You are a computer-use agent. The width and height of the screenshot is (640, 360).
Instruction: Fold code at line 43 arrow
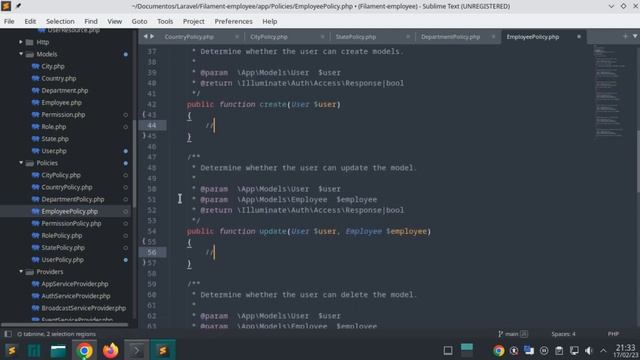(x=144, y=115)
